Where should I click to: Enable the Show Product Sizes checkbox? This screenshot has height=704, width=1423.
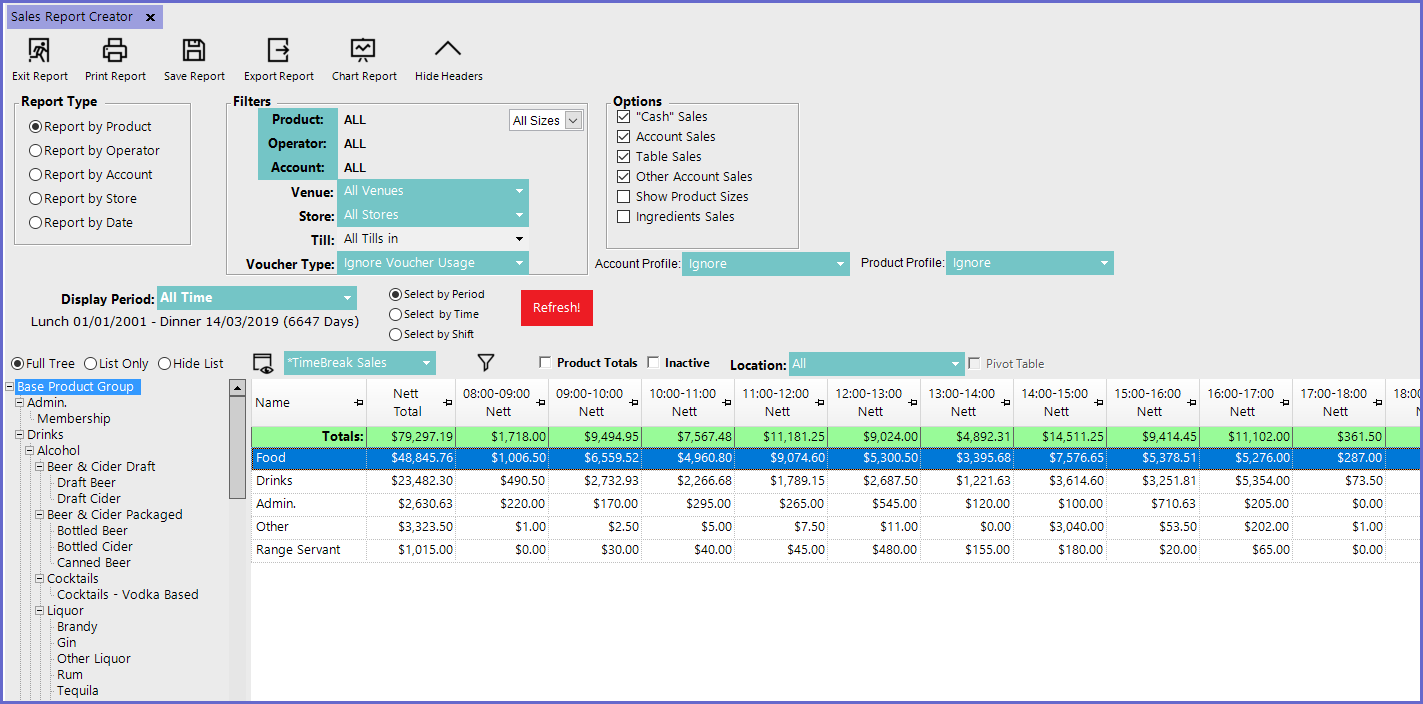point(624,197)
